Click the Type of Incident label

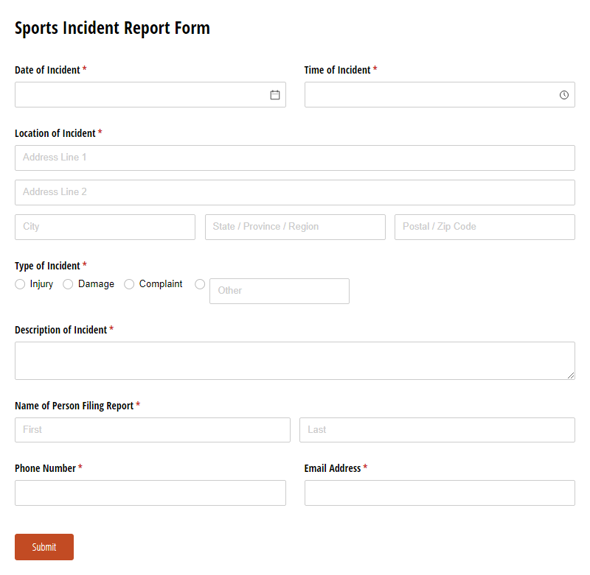(47, 266)
